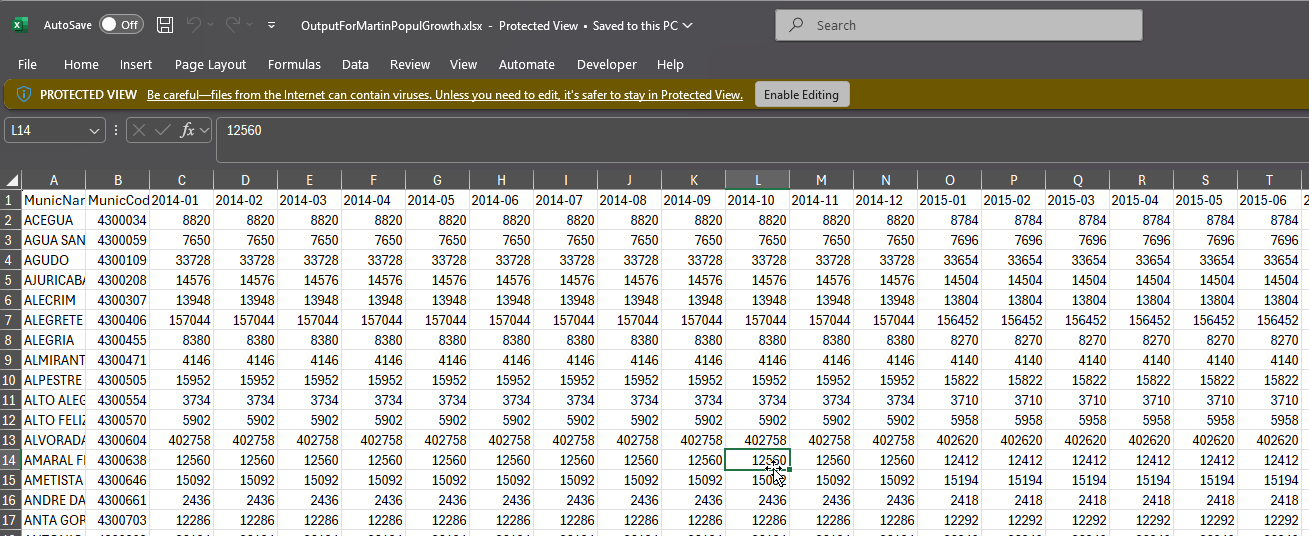Click the Undo arrow icon

coord(194,25)
